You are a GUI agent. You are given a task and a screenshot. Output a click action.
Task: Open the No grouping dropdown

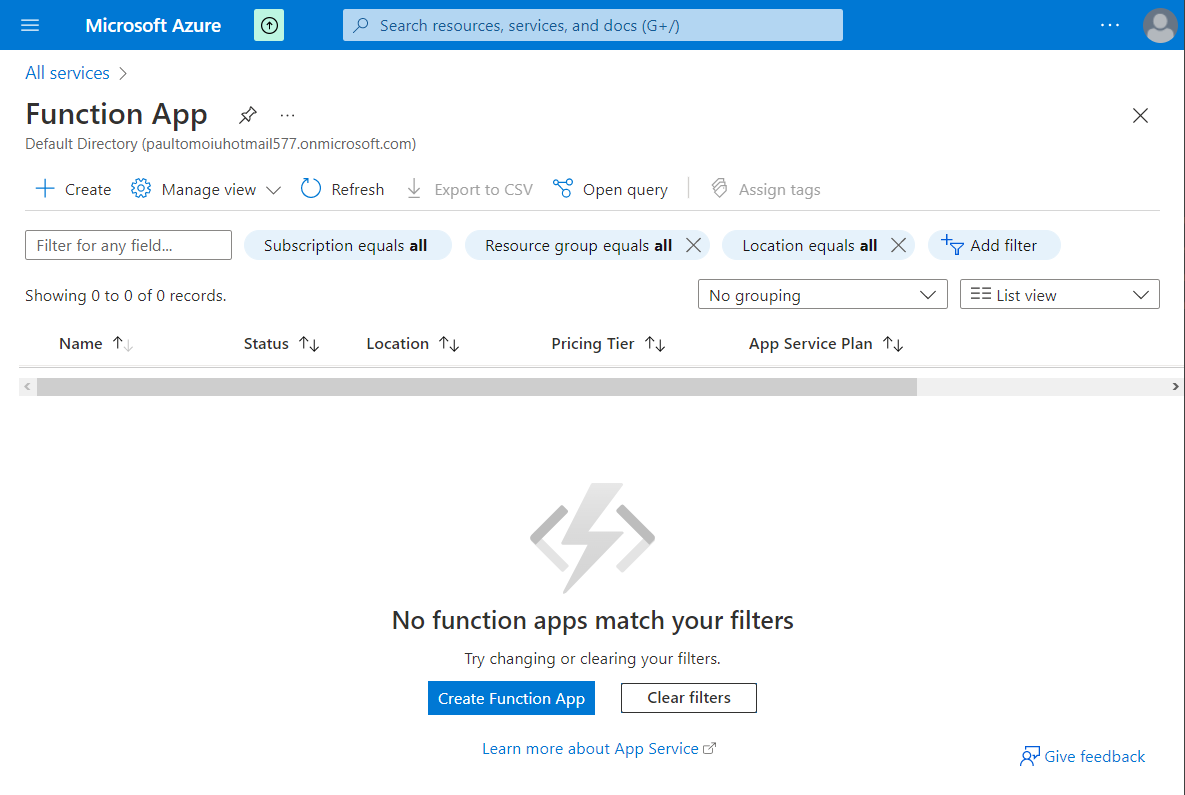[x=822, y=295]
